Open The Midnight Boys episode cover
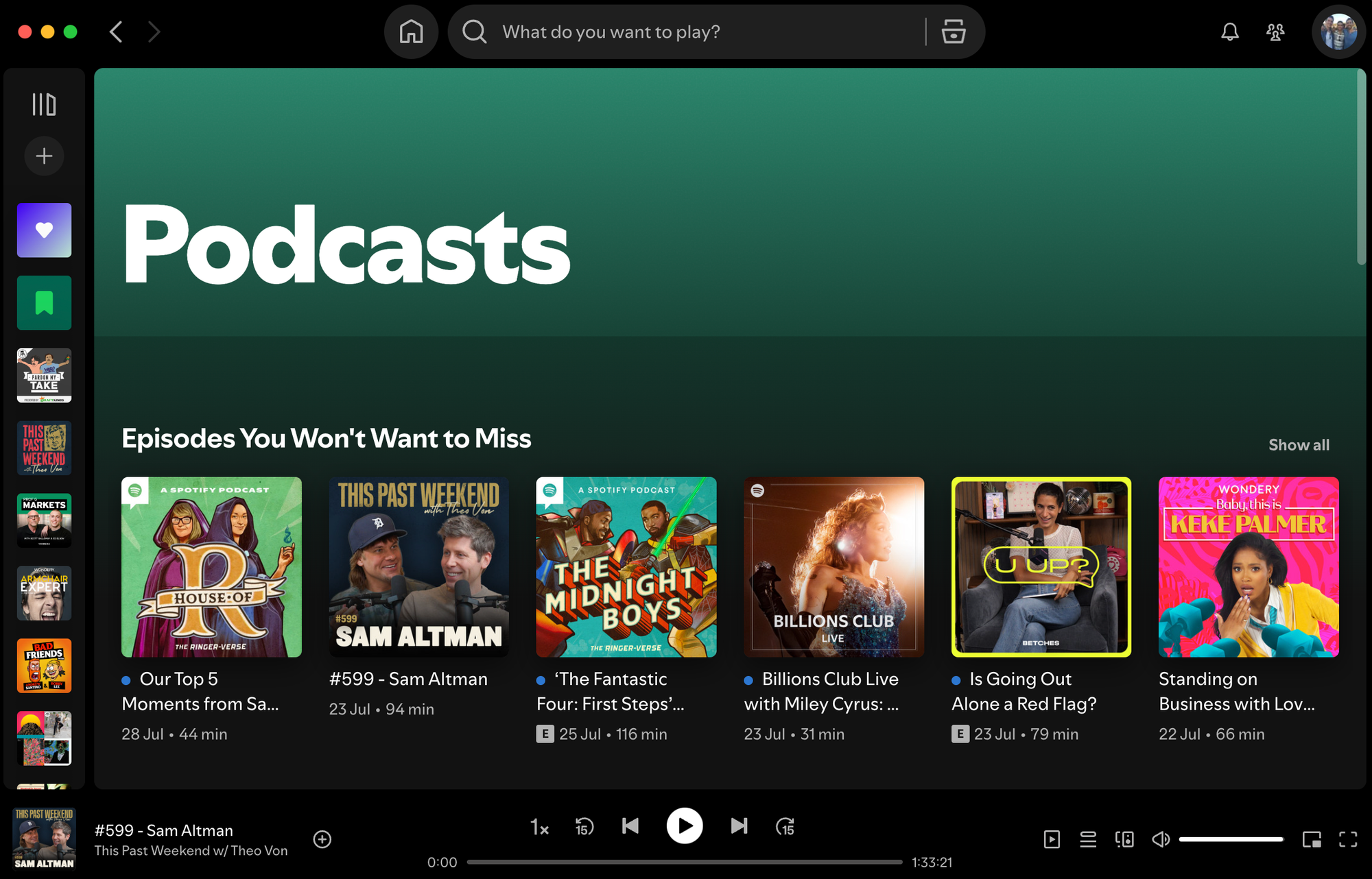The image size is (1372, 879). click(x=626, y=567)
